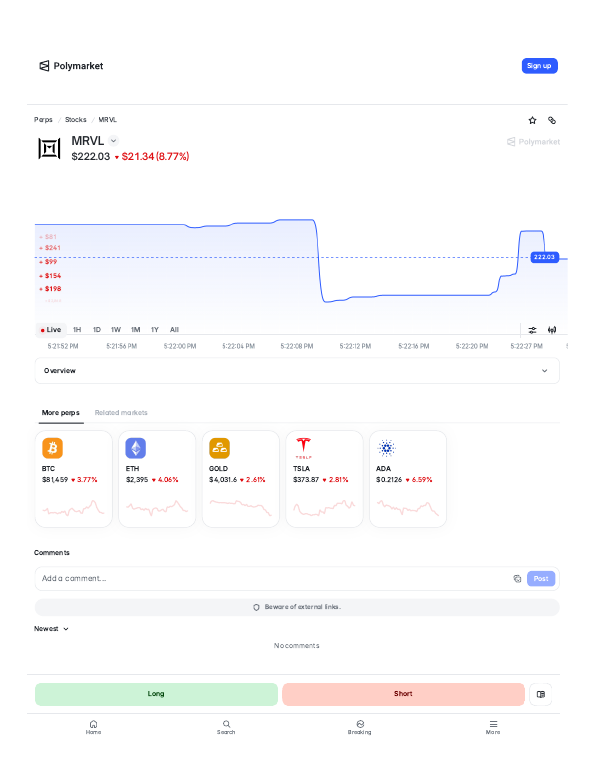Open chart settings sliders icon
The image size is (595, 770).
532,330
